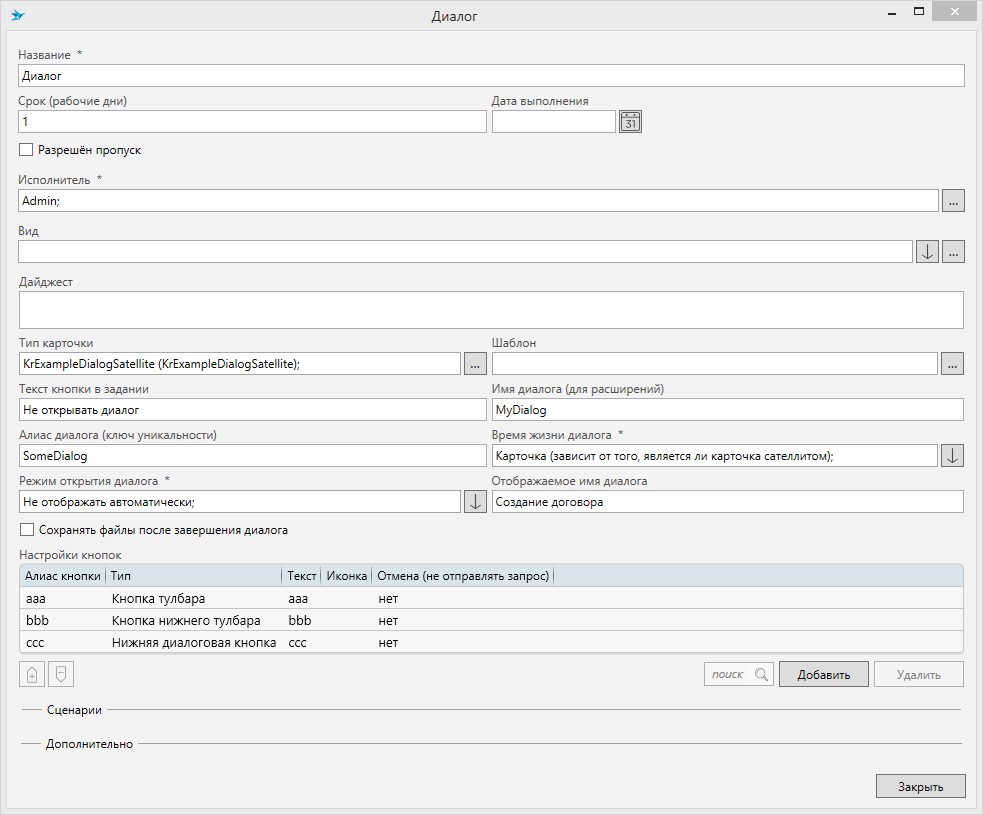Screen dimensions: 983x815
Task: Open the Тип карточки selection ellipsis button
Action: [475, 364]
